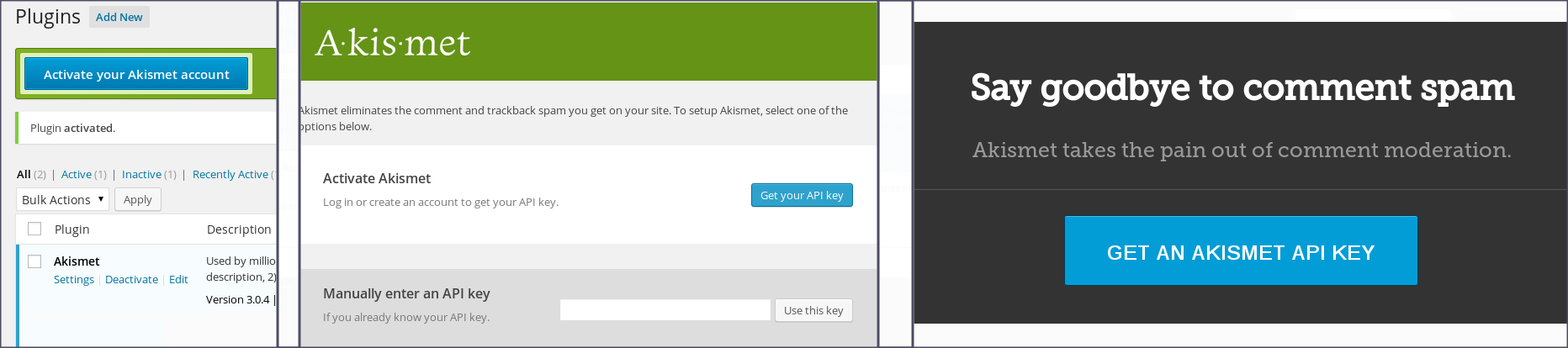The image size is (1568, 348).
Task: Click Get your API key button
Action: pyautogui.click(x=801, y=195)
